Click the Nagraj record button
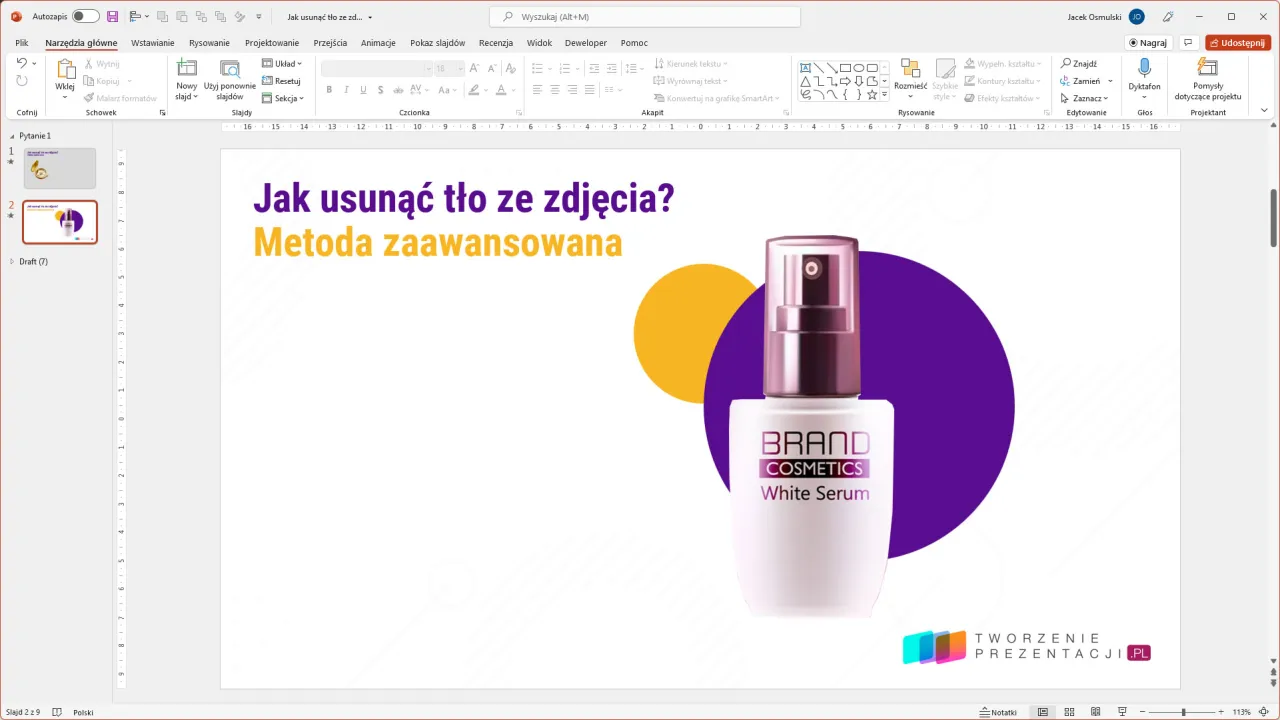Image resolution: width=1280 pixels, height=720 pixels. click(1149, 42)
